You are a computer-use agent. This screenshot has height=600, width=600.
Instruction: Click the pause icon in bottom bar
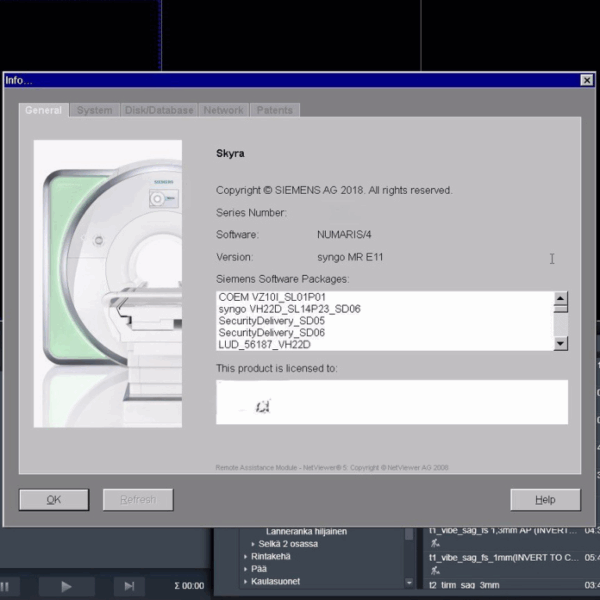pyautogui.click(x=5, y=586)
